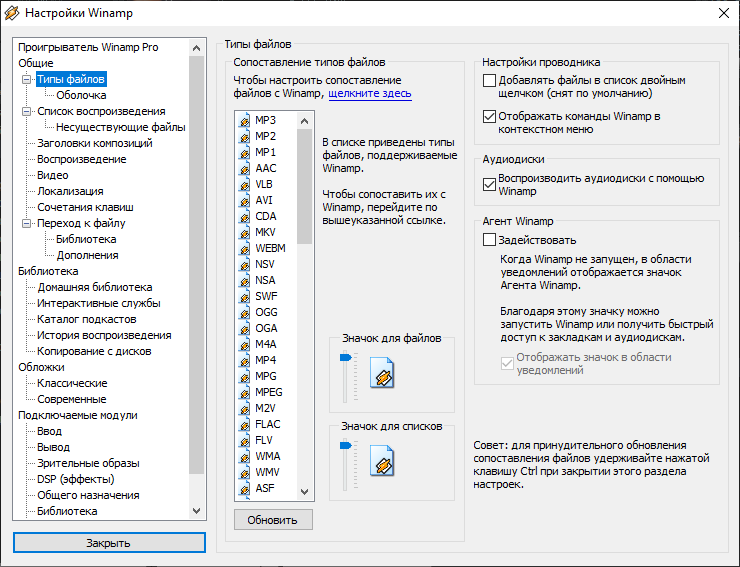Click the MP4 file type icon
The image size is (740, 567).
click(x=244, y=361)
